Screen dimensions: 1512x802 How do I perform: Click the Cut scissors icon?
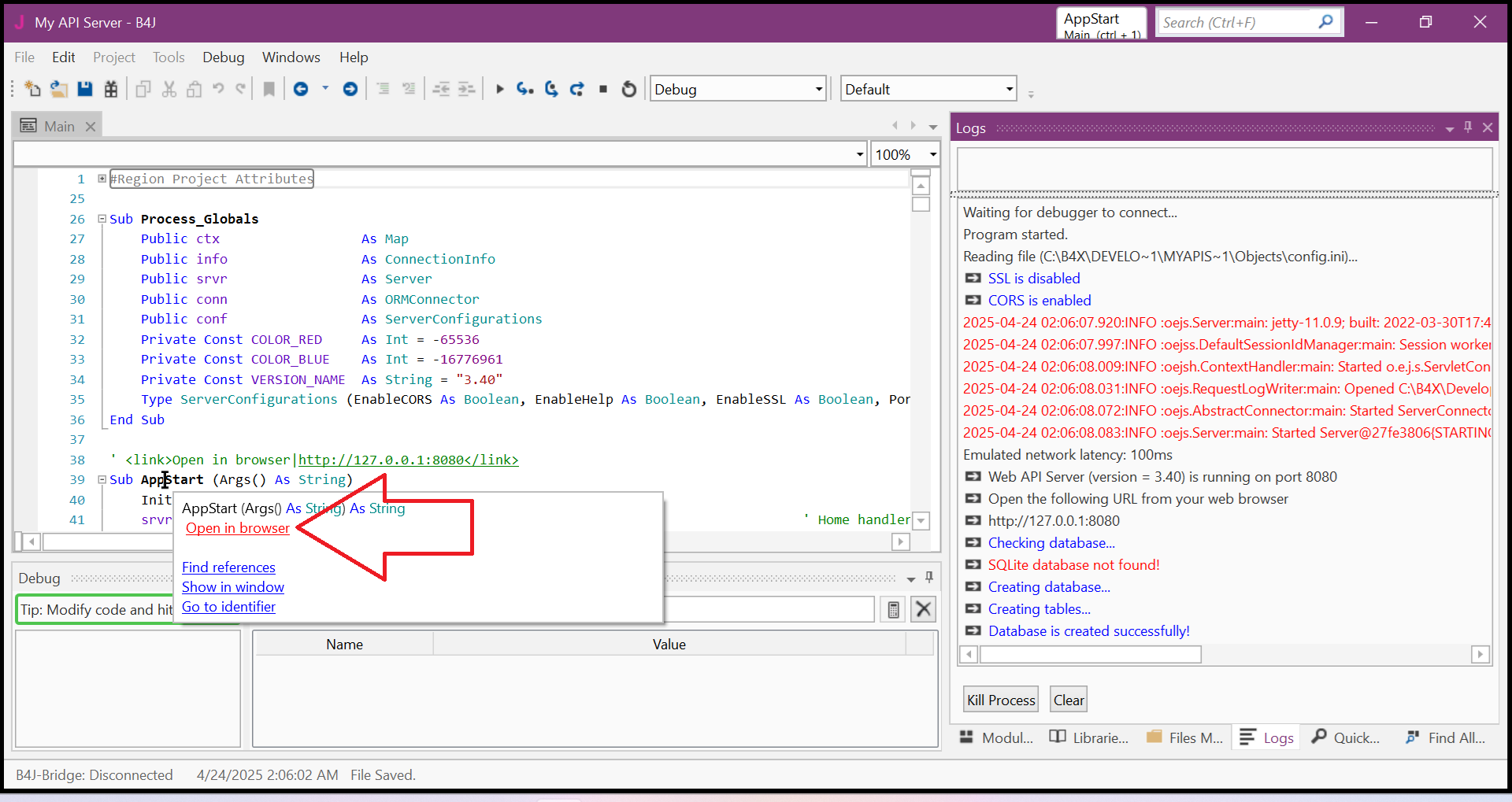(x=169, y=89)
